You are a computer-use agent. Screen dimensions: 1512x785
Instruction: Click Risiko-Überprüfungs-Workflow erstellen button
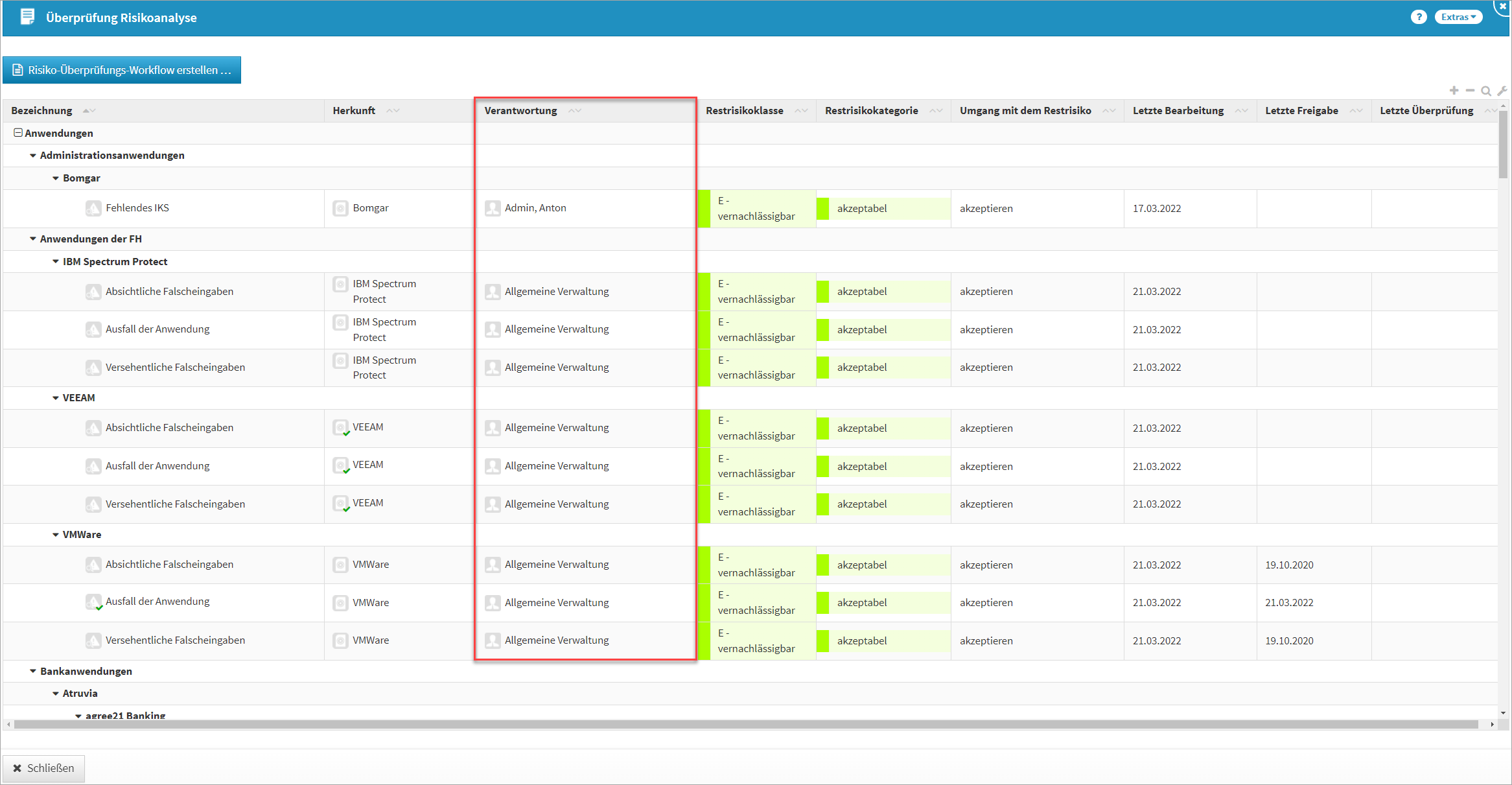(x=122, y=70)
